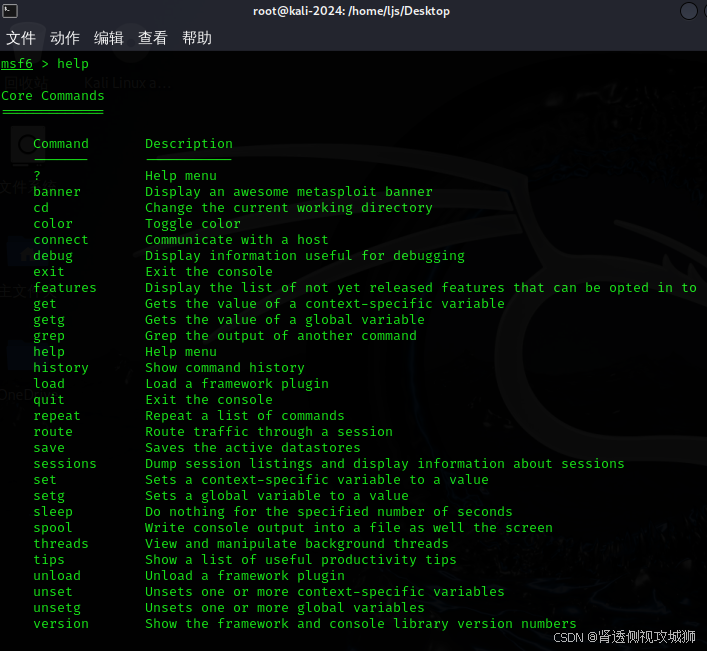Click the 'features' command
This screenshot has width=707, height=651.
65,288
